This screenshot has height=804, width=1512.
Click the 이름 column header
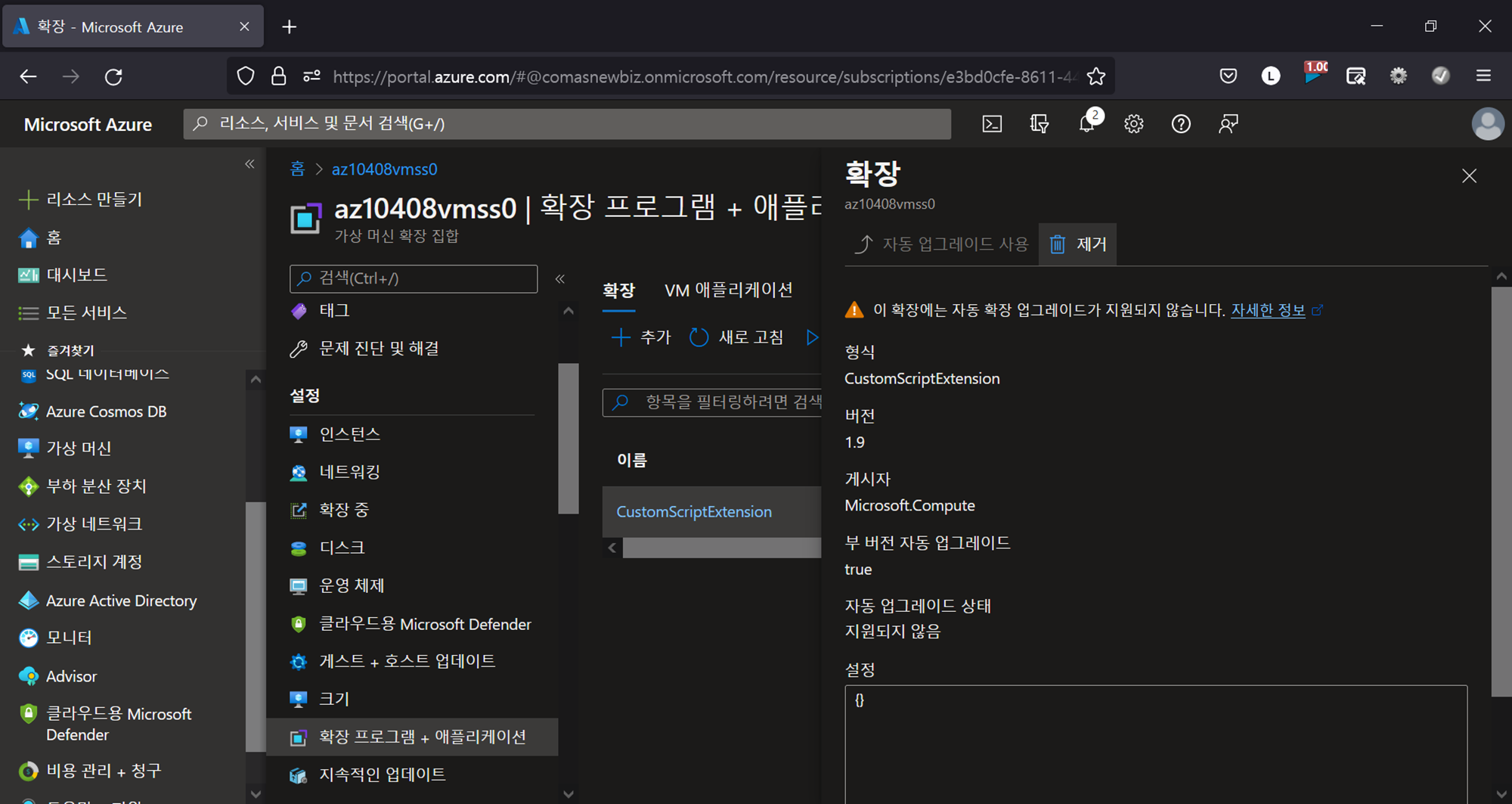pyautogui.click(x=632, y=461)
